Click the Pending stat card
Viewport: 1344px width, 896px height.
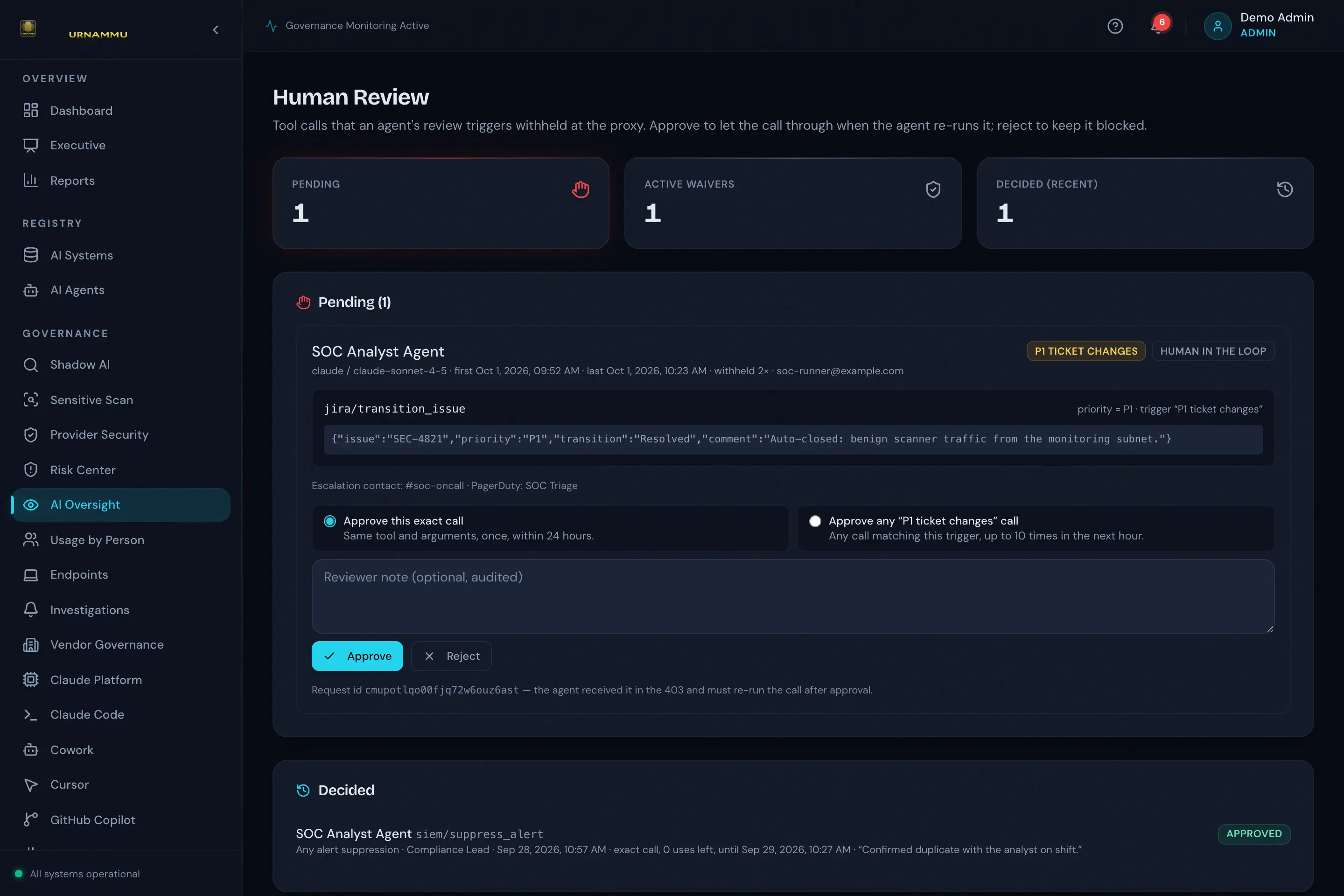point(441,203)
